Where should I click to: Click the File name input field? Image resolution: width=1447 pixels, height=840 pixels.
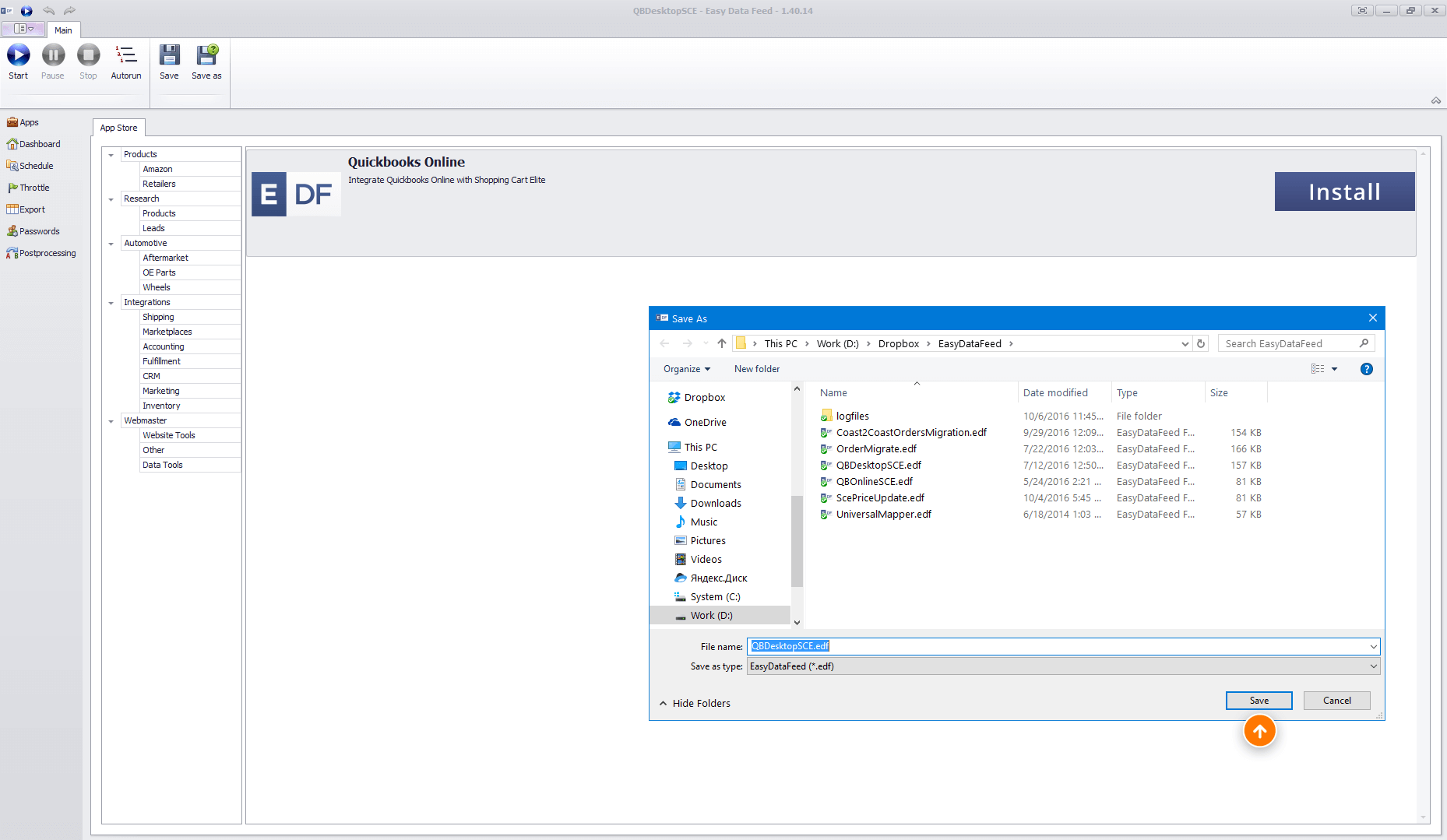click(1057, 646)
